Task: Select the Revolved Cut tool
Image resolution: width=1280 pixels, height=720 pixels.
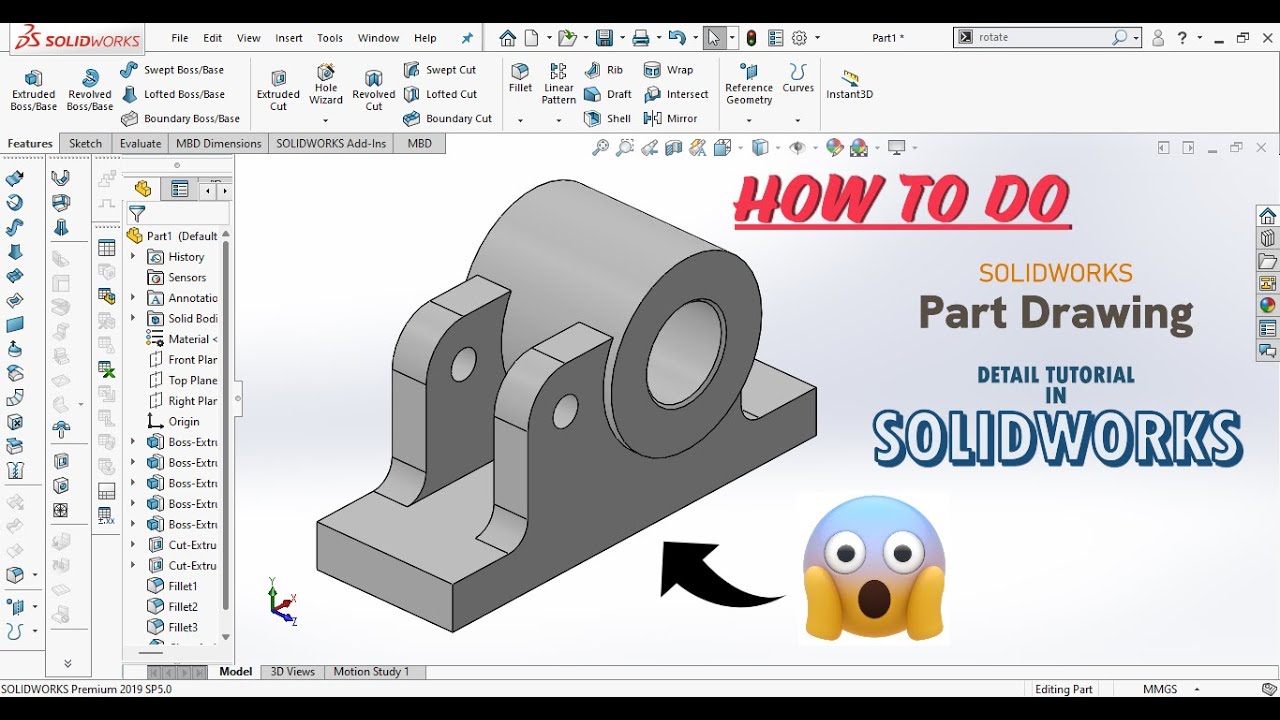Action: (374, 90)
